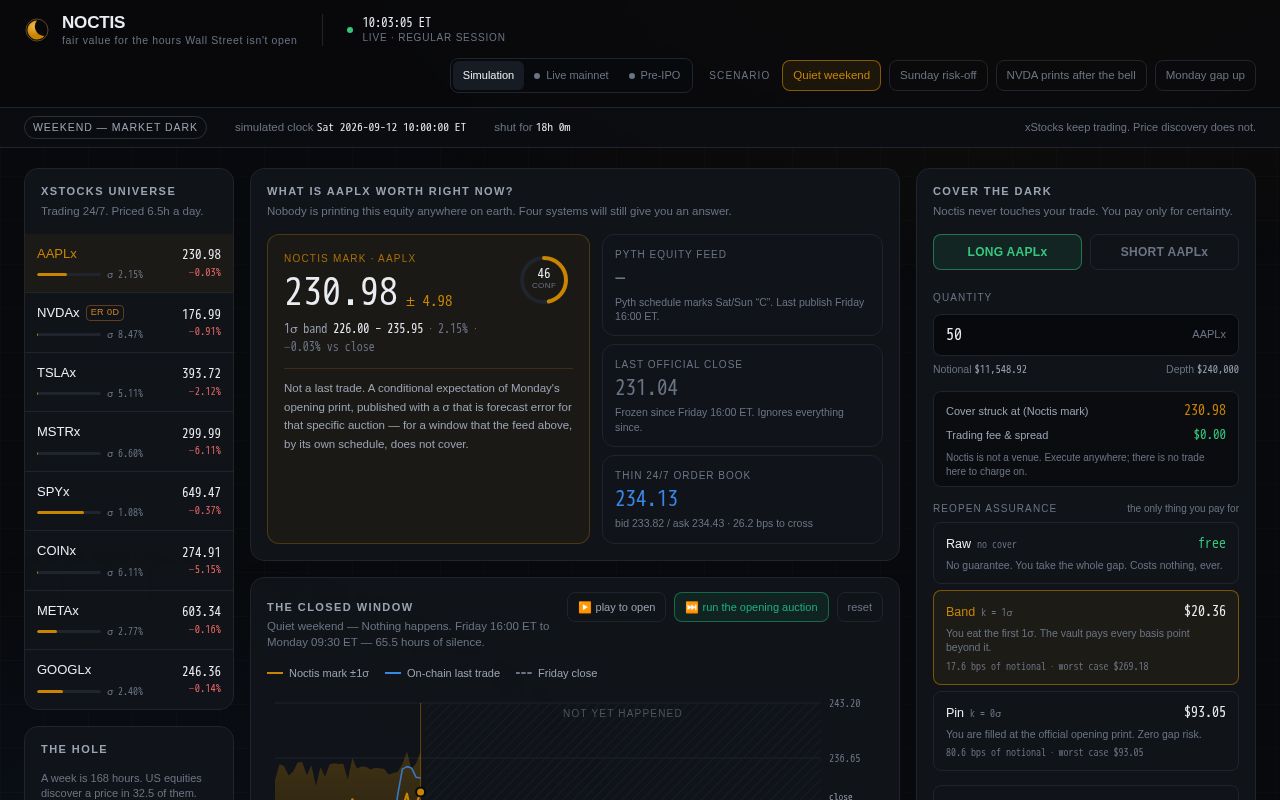Select METAx in the list

[x=129, y=620]
